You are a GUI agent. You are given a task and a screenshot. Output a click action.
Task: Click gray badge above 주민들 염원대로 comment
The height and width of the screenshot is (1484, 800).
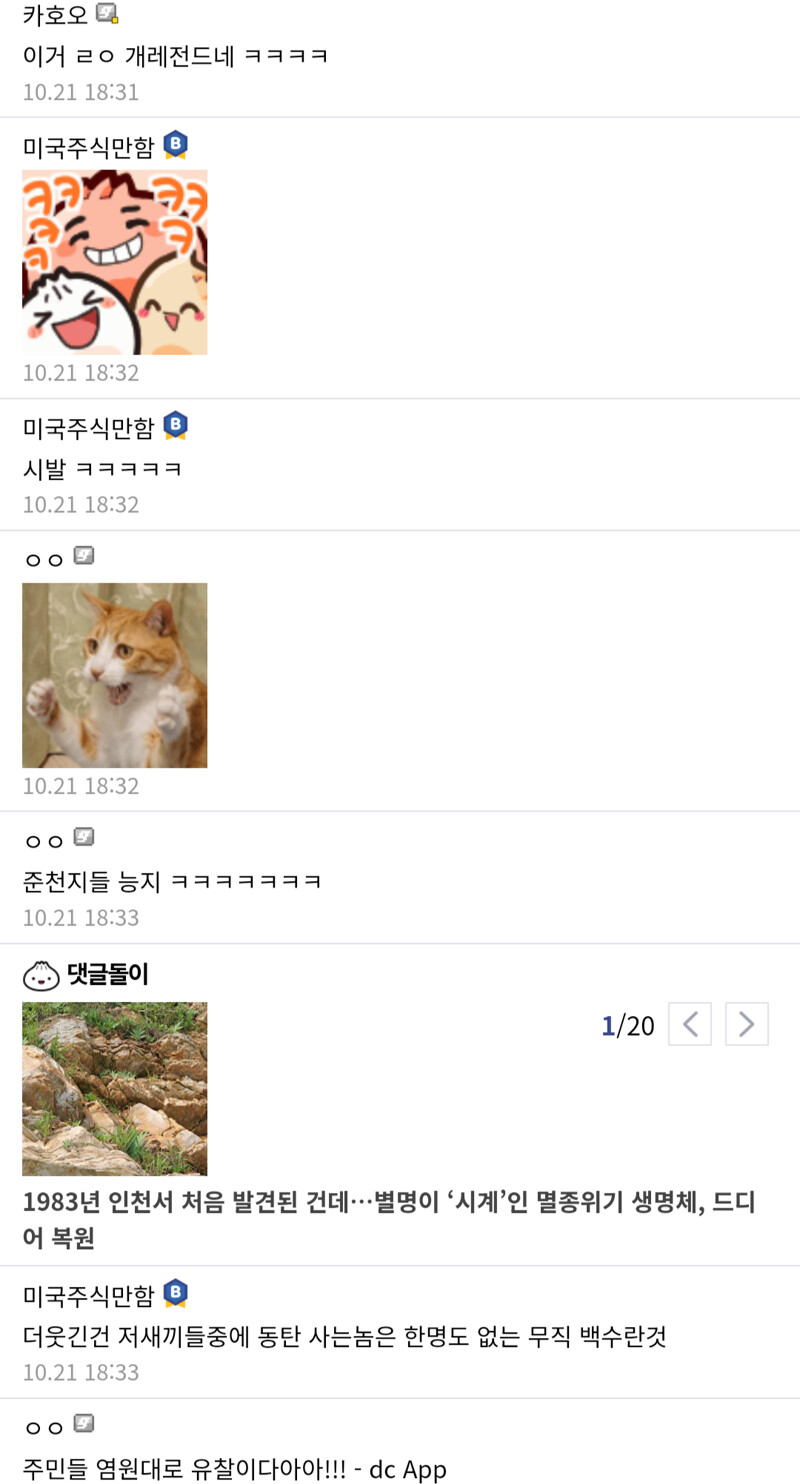click(84, 1424)
